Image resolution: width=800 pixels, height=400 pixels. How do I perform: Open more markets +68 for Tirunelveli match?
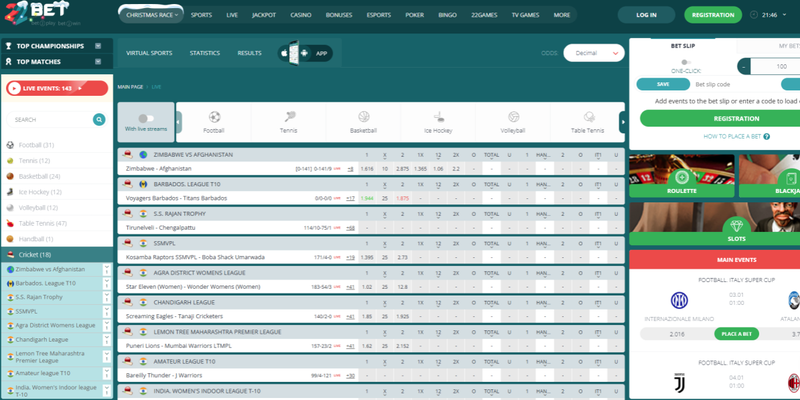[x=350, y=228]
